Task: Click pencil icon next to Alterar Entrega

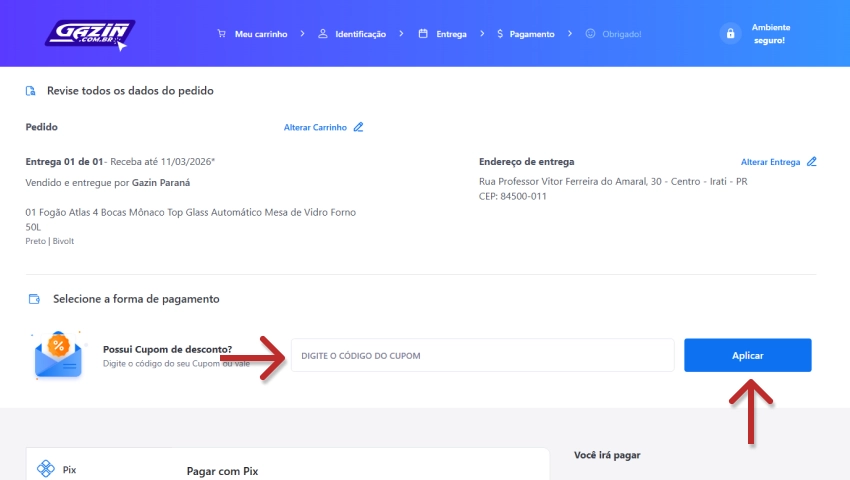Action: (x=812, y=162)
